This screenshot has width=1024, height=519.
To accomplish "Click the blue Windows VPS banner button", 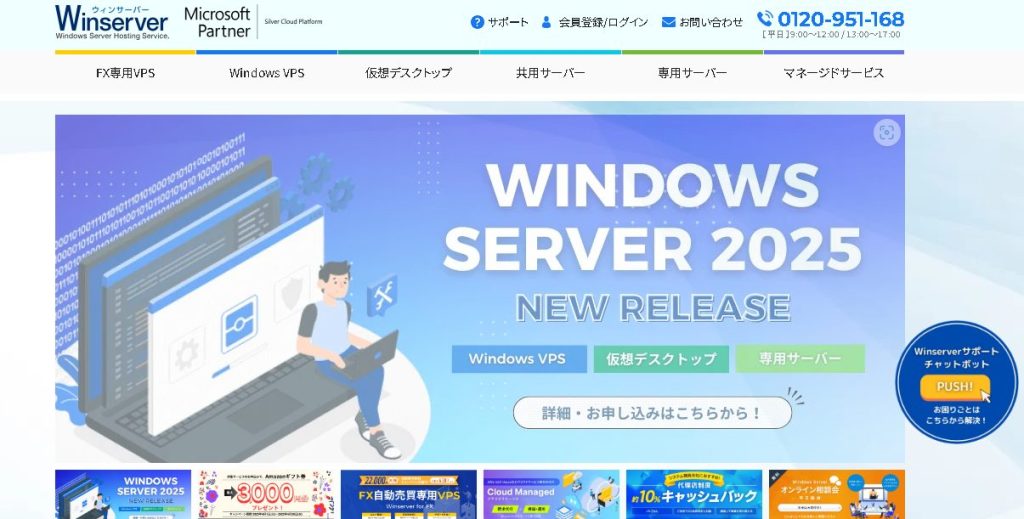I will point(519,359).
